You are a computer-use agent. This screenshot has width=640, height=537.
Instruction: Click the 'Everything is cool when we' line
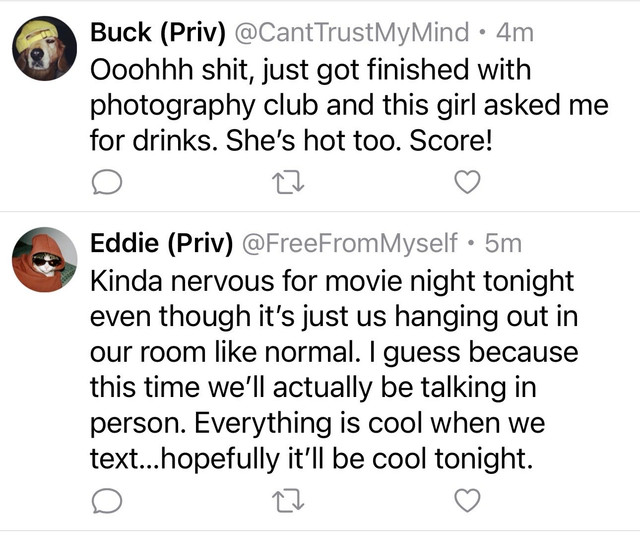369,423
